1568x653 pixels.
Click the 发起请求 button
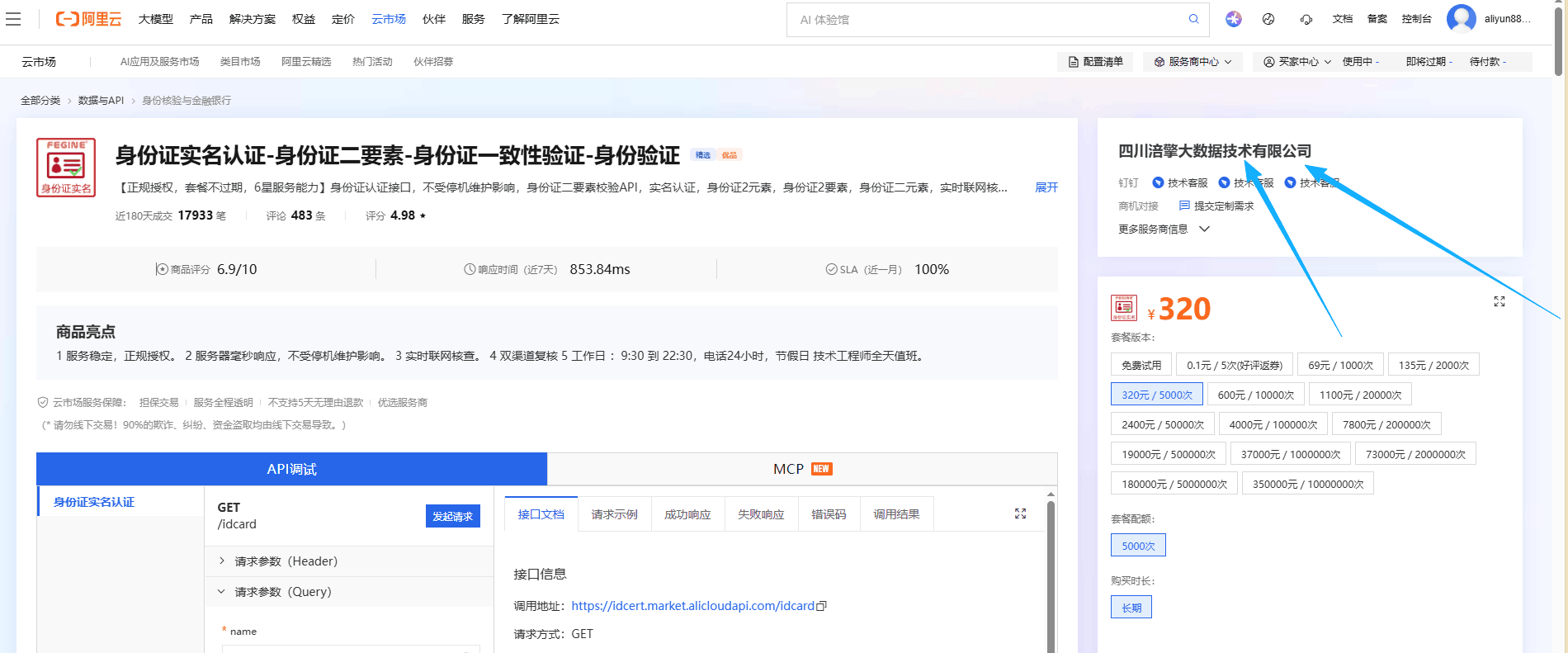(x=452, y=516)
